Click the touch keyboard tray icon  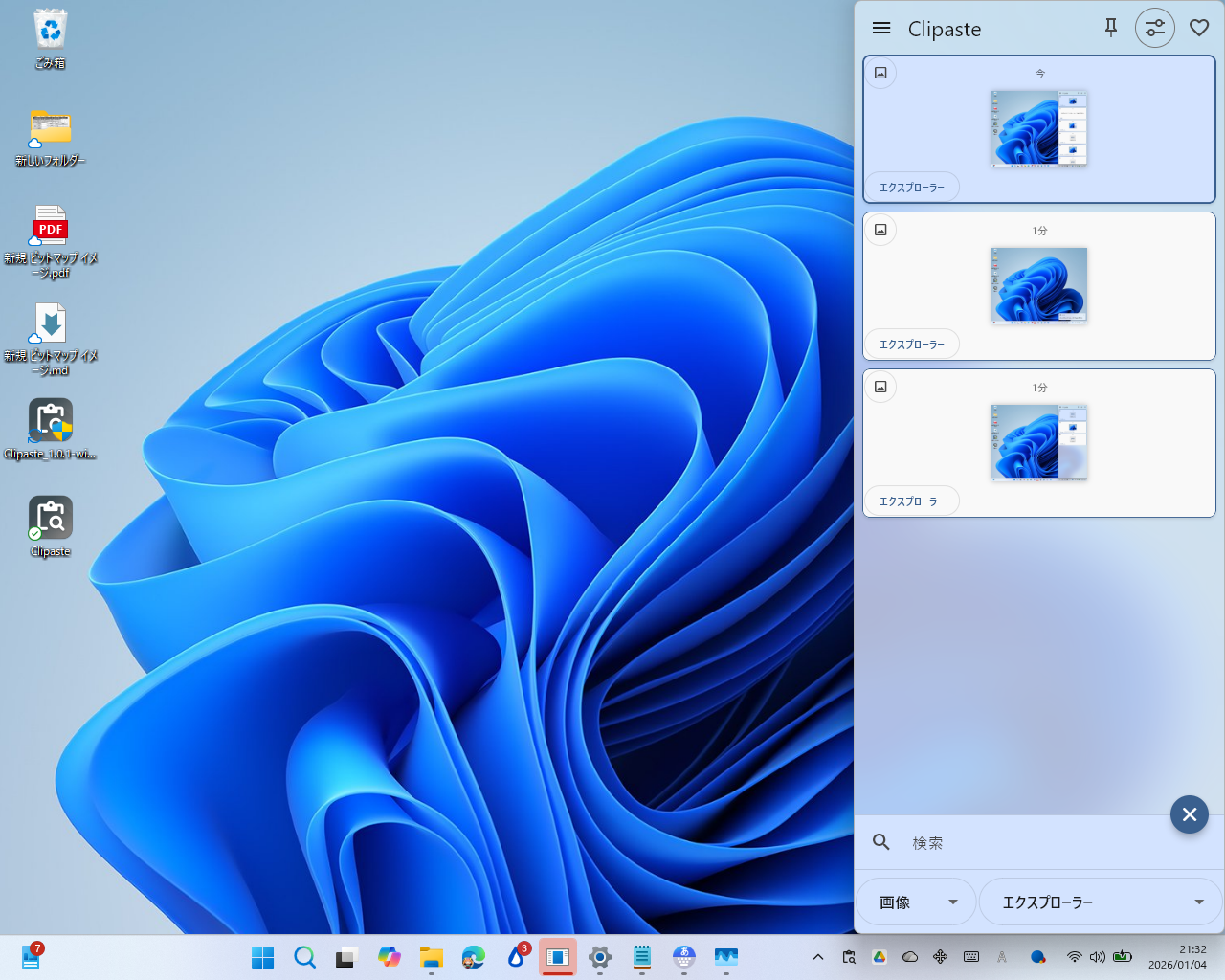[971, 957]
